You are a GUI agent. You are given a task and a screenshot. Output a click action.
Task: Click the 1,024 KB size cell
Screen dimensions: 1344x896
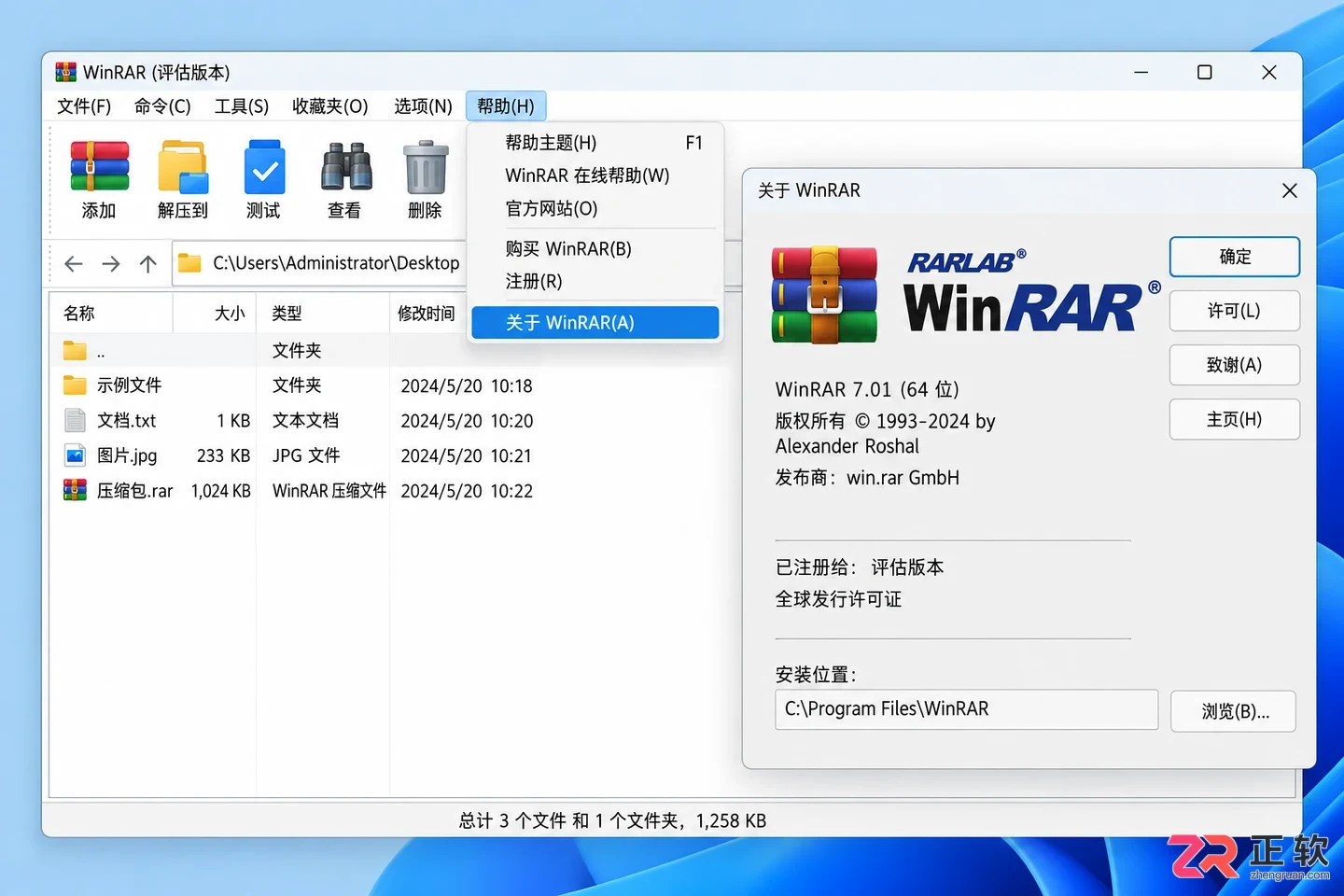click(x=221, y=491)
